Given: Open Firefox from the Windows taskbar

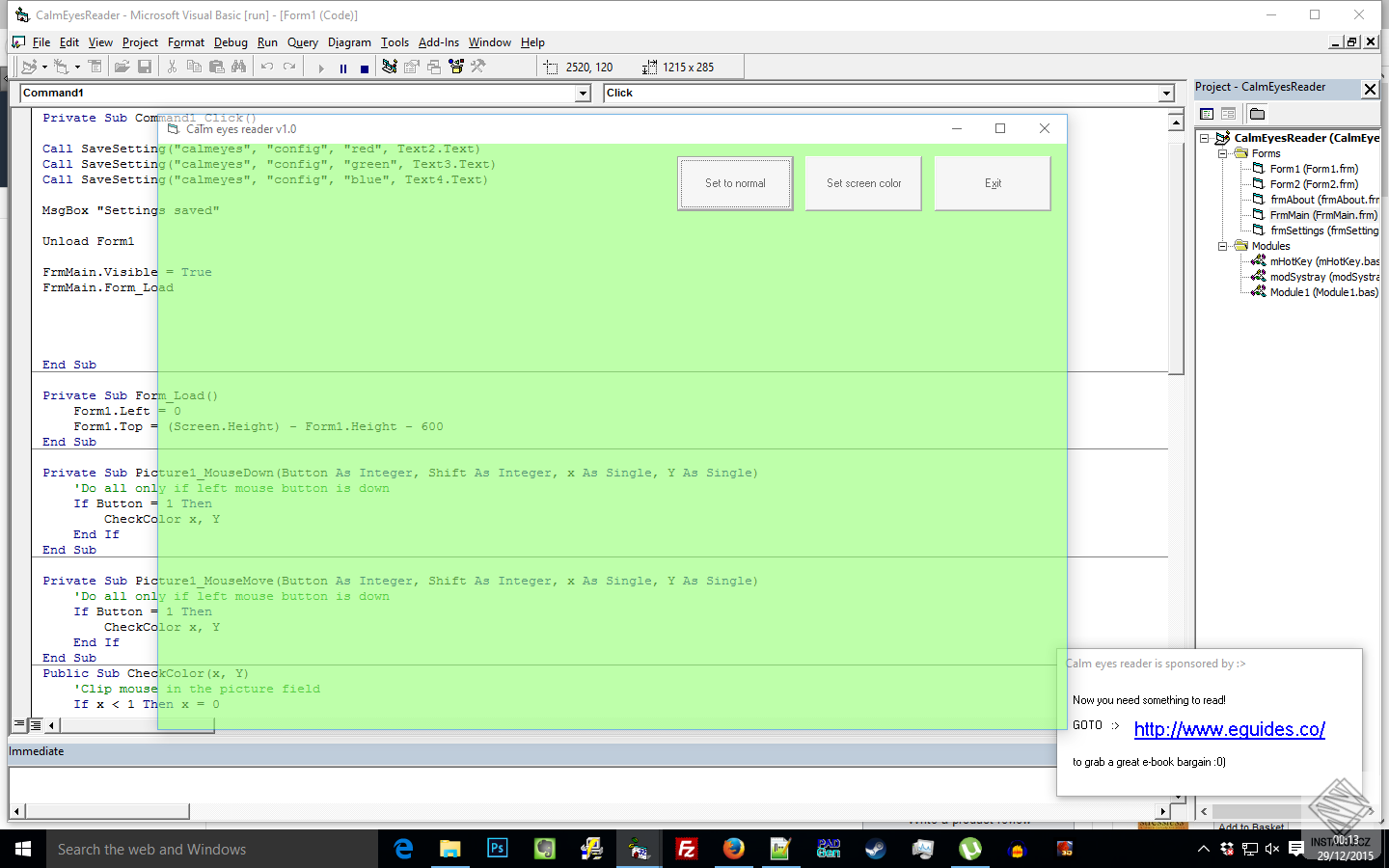Looking at the screenshot, I should pyautogui.click(x=734, y=849).
